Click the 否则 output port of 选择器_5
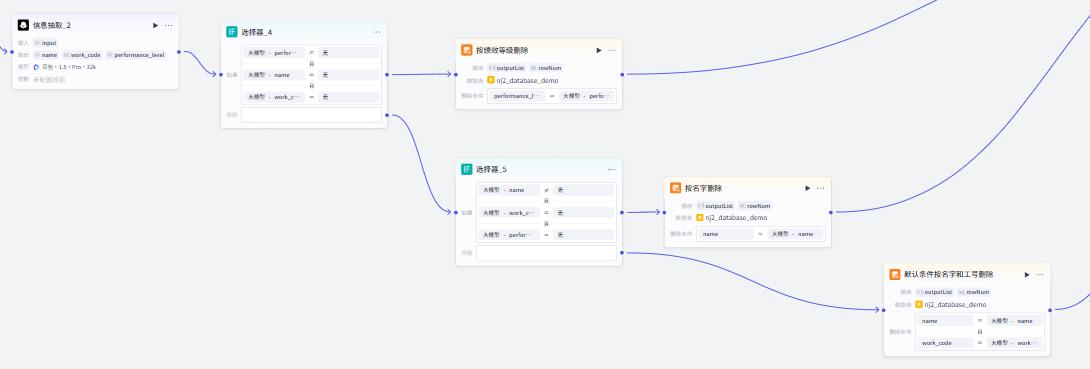 tap(621, 253)
